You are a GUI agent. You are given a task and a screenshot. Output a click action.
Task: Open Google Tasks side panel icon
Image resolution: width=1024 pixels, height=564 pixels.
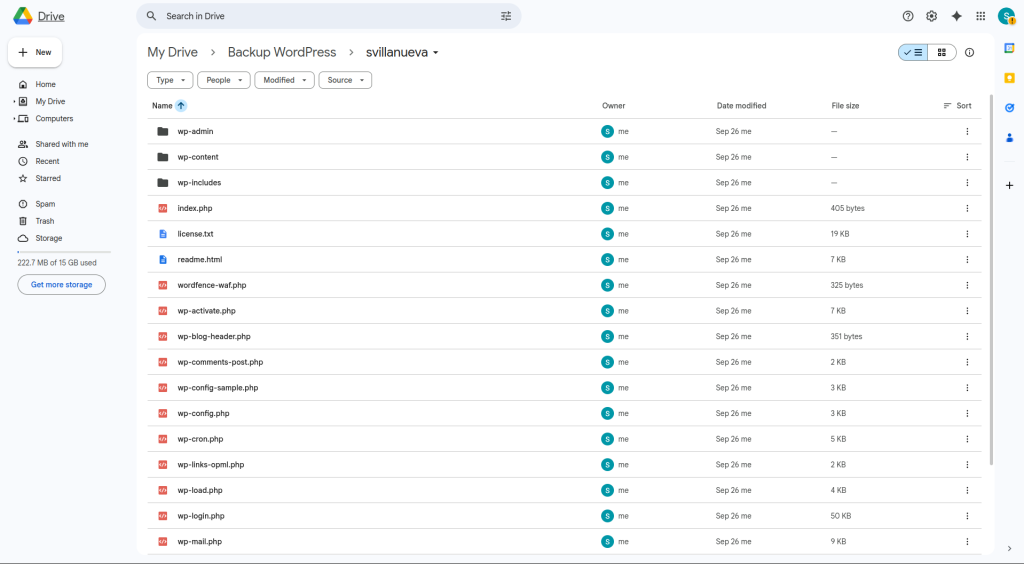1010,108
